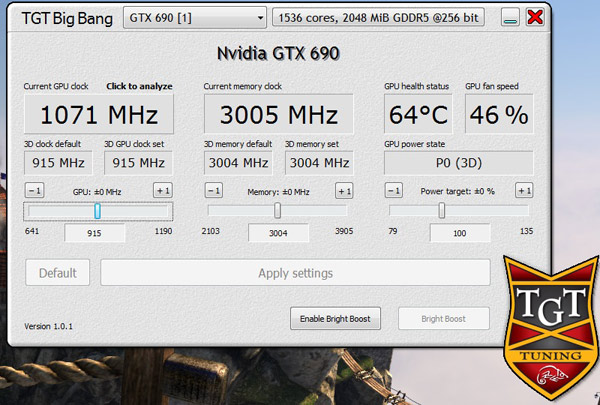Click the GPU clock slider handle
Image resolution: width=600 pixels, height=405 pixels.
coord(97,211)
